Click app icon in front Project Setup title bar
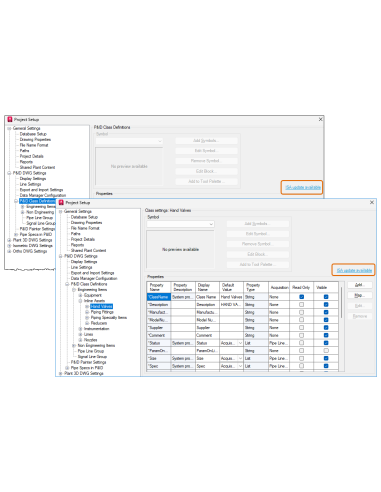 61,203
